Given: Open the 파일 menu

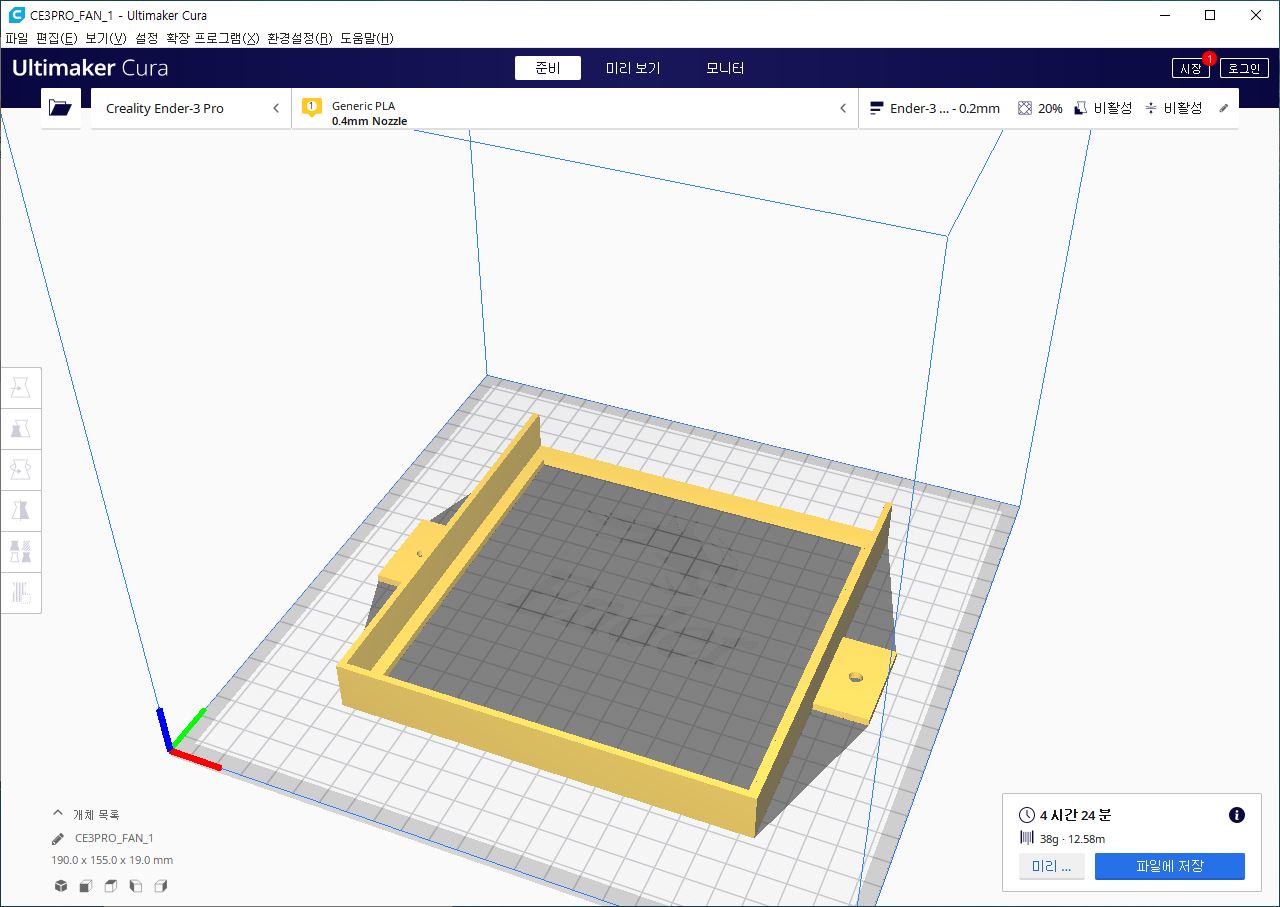Looking at the screenshot, I should 17,38.
